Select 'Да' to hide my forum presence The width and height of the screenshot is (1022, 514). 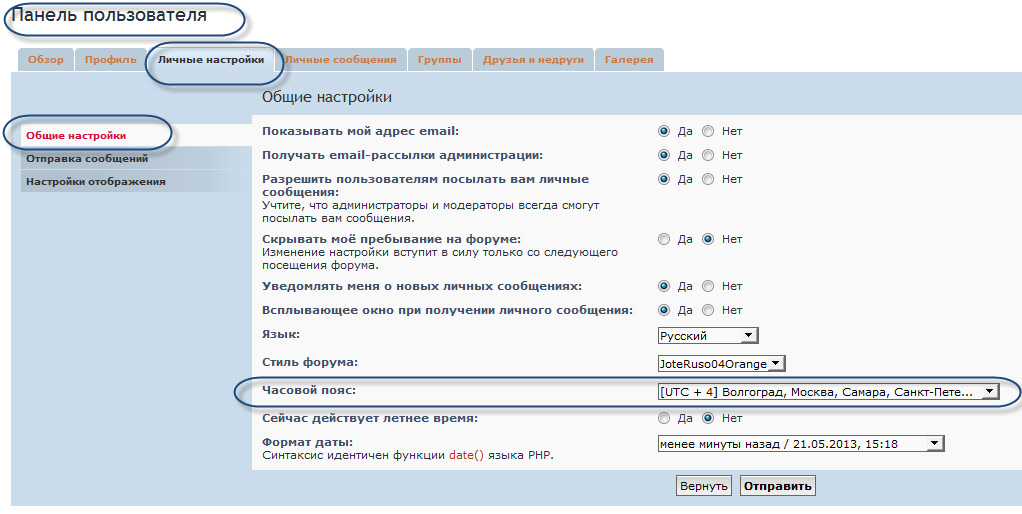point(664,239)
